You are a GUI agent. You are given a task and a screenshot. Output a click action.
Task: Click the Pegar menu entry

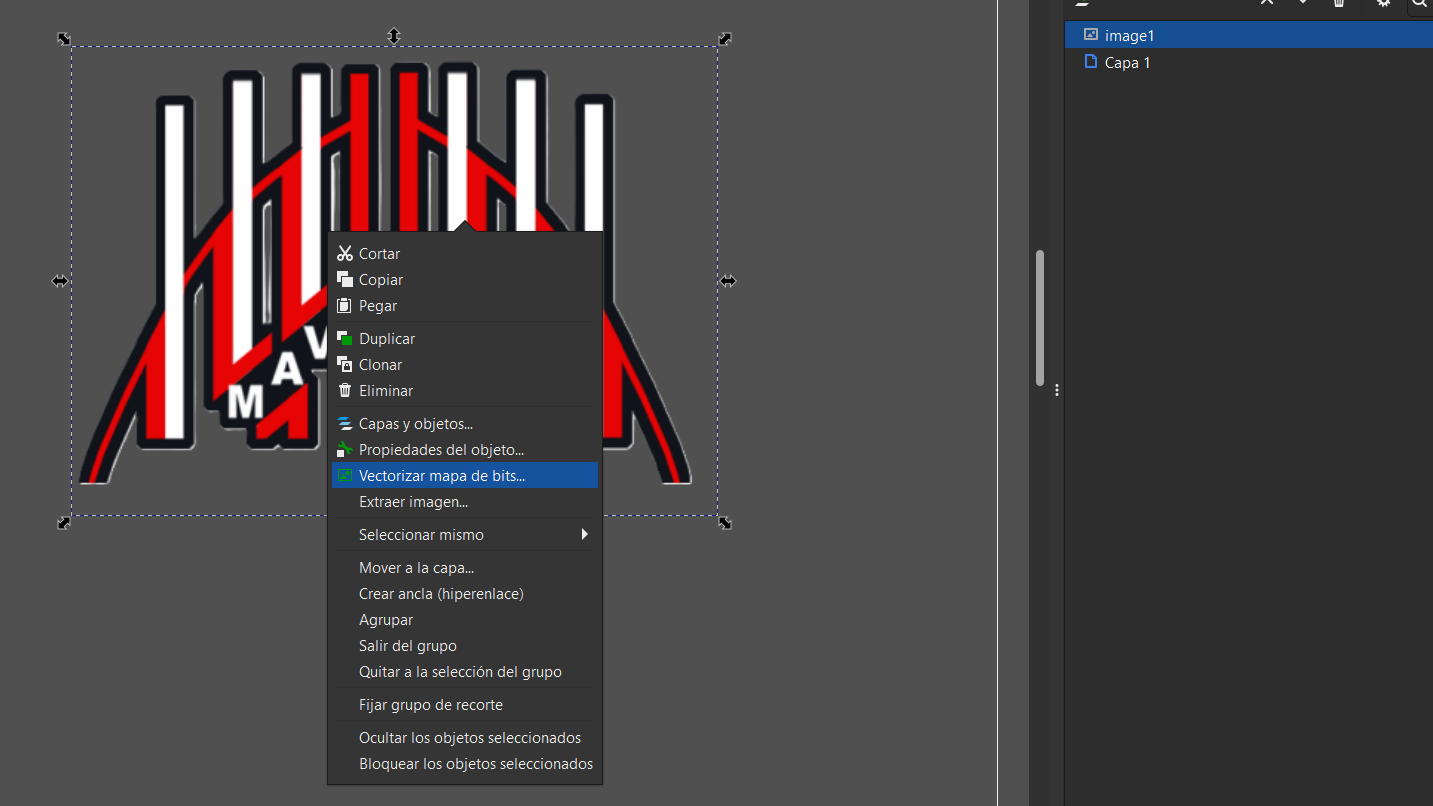click(x=465, y=306)
